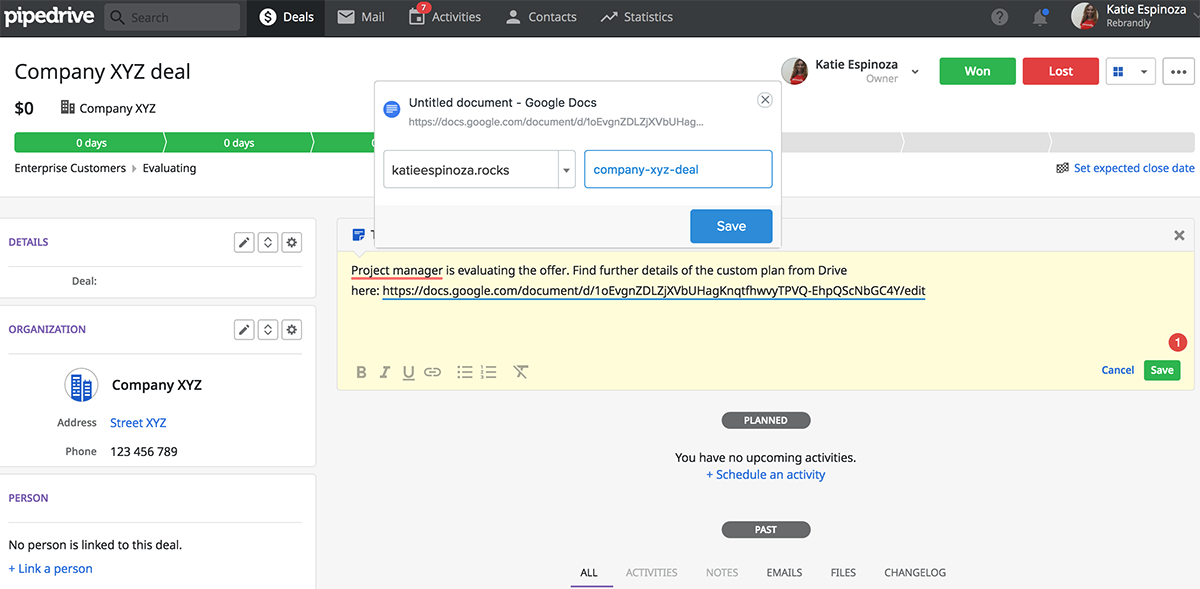The height and width of the screenshot is (589, 1200).
Task: Switch to the Emails tab
Action: (784, 572)
